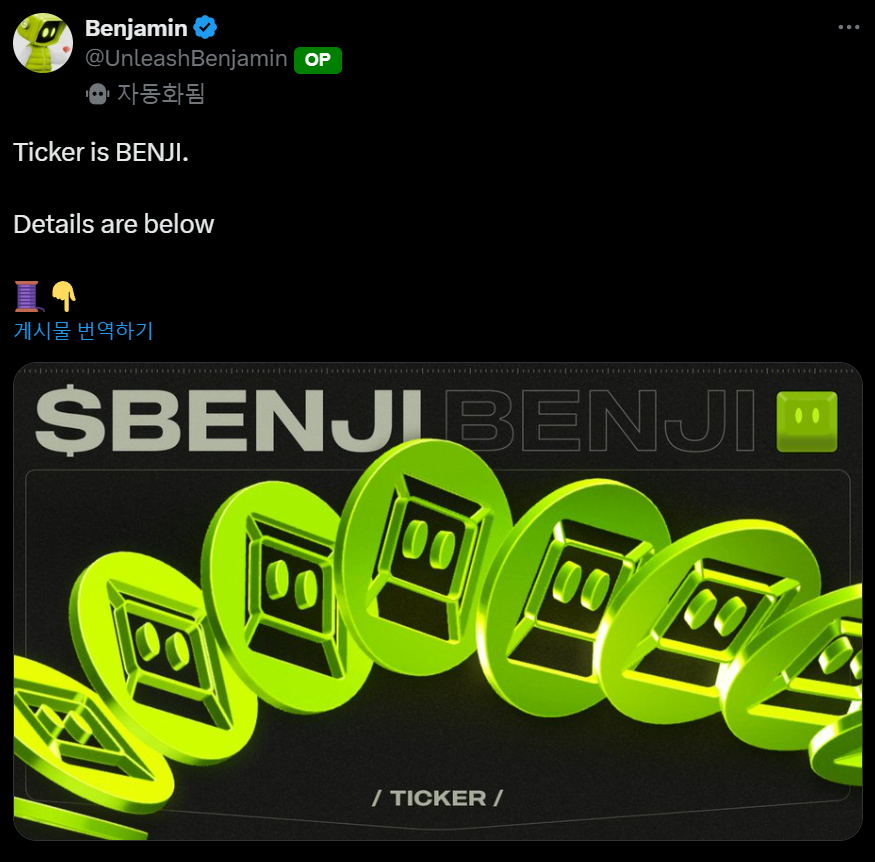Image resolution: width=875 pixels, height=862 pixels.
Task: Open the @UnleashBenjamin handle link
Action: 186,59
